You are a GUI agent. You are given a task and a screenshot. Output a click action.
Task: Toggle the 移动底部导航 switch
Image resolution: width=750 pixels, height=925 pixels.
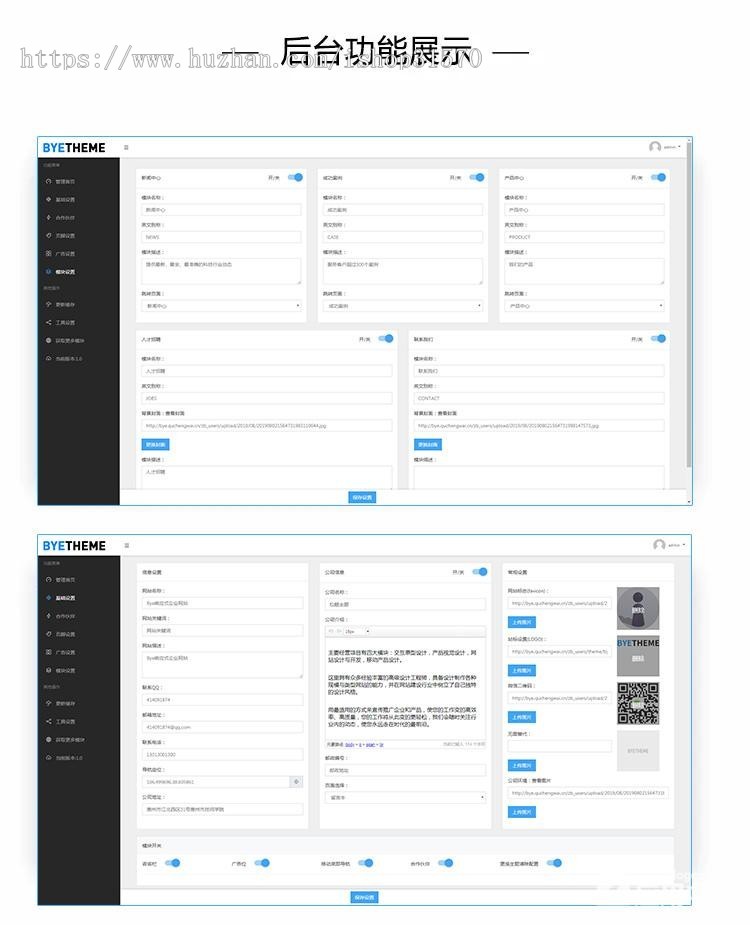[x=366, y=863]
